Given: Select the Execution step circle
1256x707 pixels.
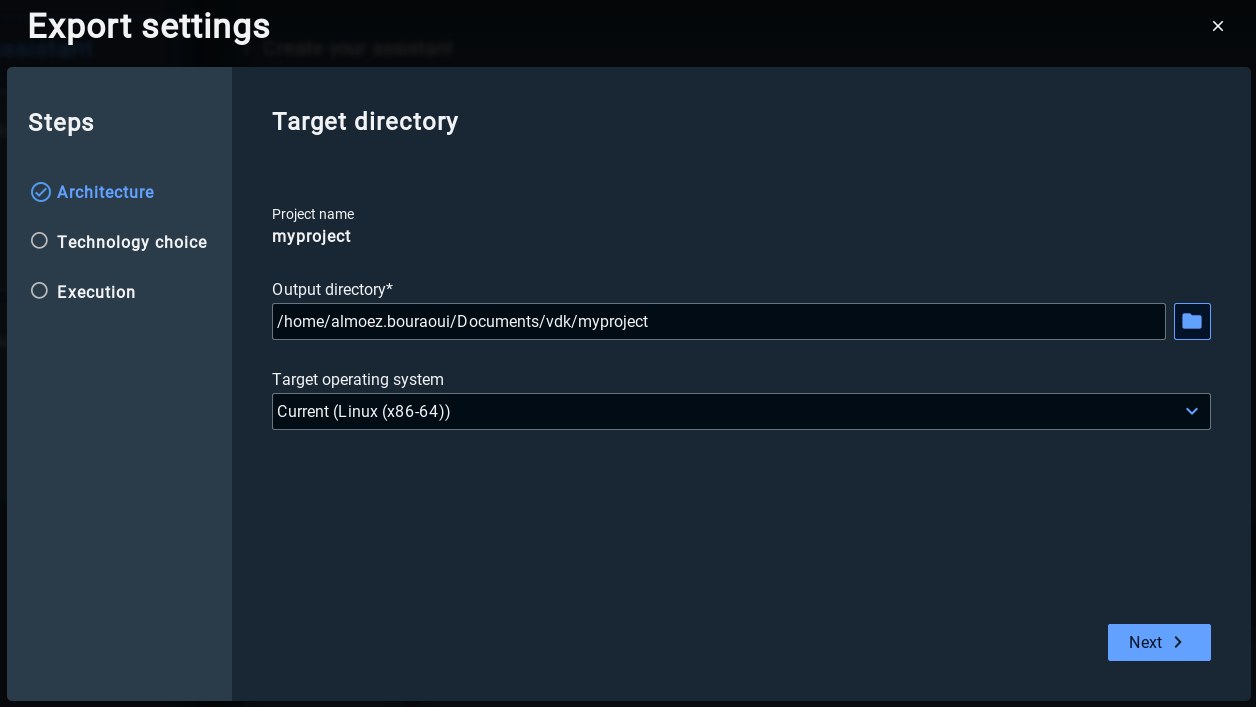Looking at the screenshot, I should coord(39,291).
